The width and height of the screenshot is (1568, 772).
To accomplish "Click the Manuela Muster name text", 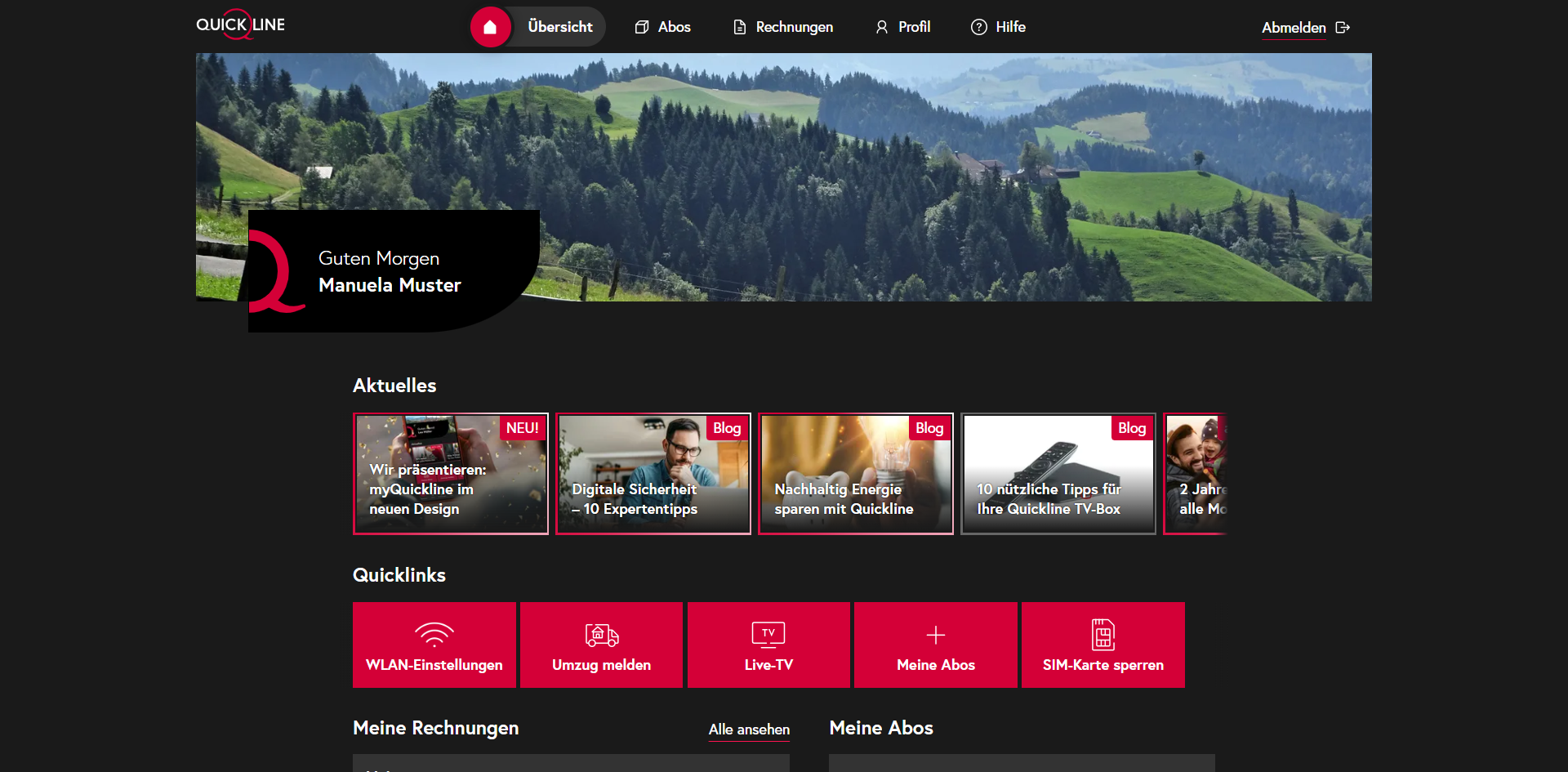I will click(x=390, y=285).
